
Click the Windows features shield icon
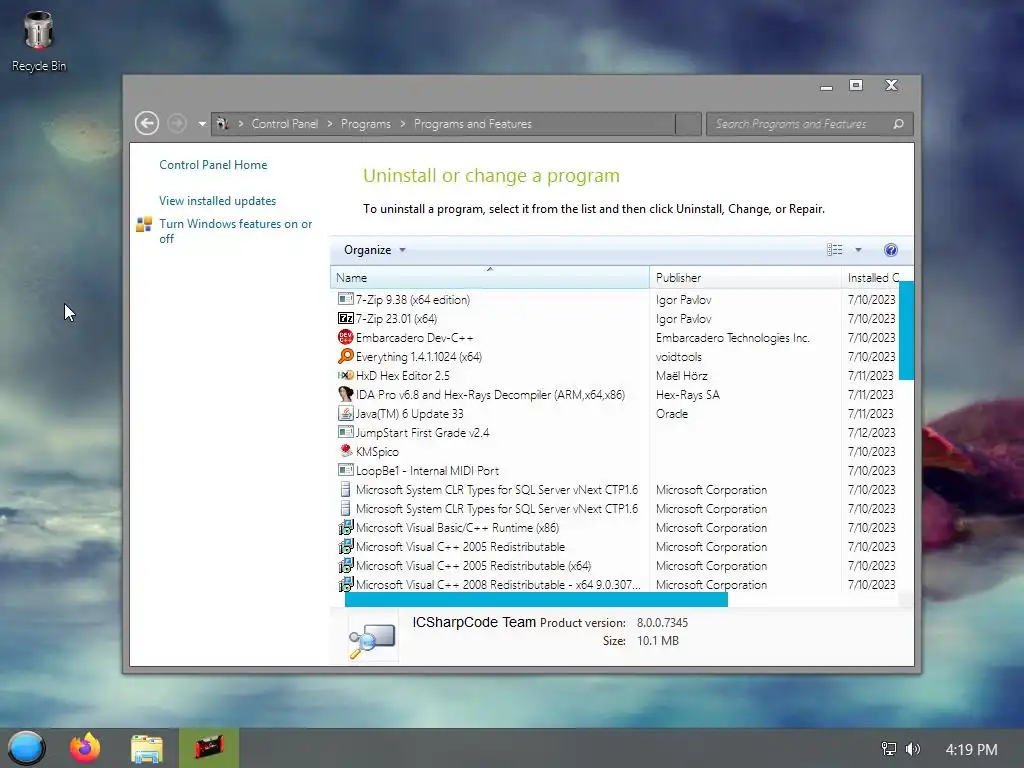click(144, 225)
